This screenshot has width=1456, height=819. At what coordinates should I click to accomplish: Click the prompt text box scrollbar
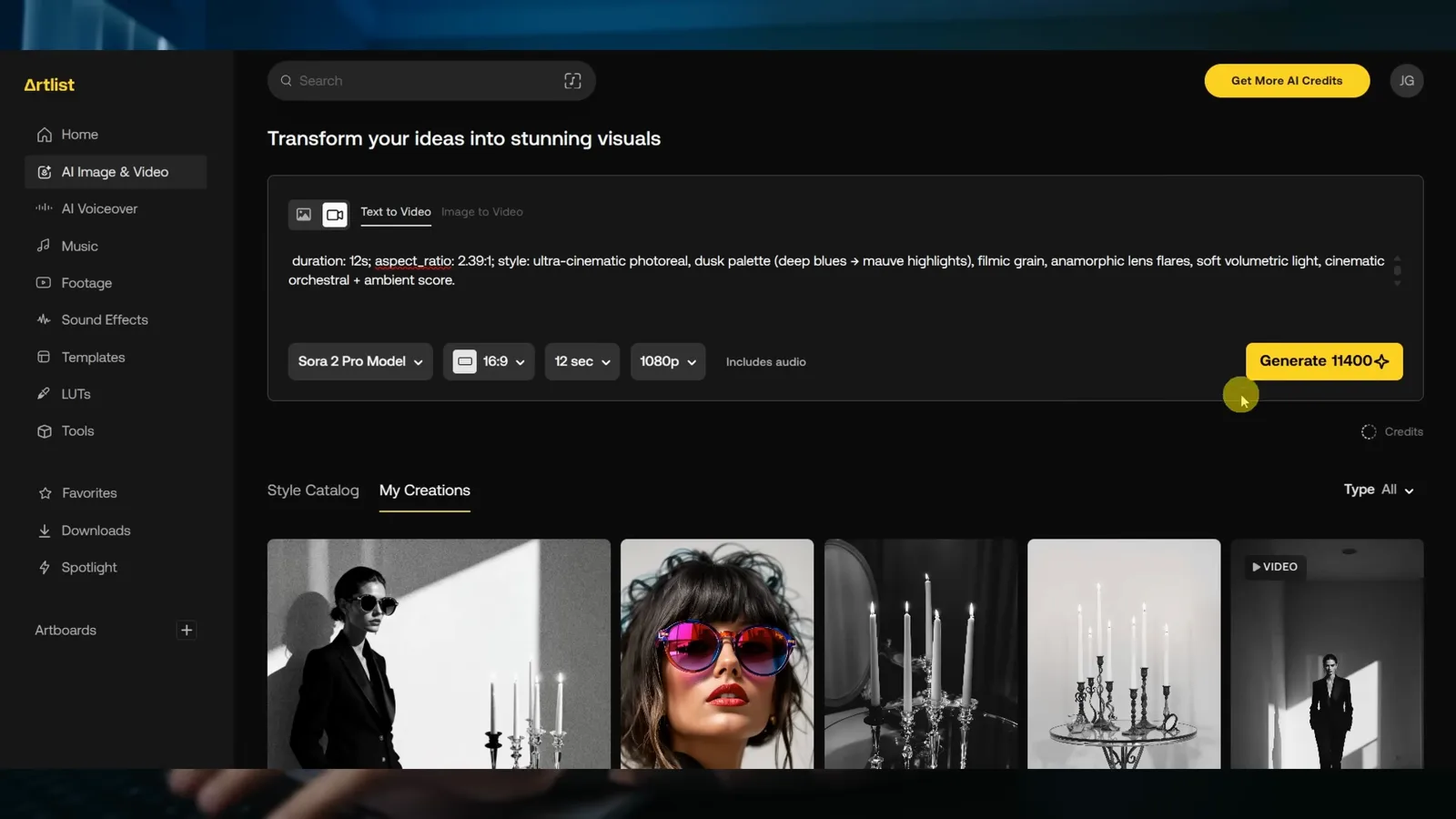pyautogui.click(x=1397, y=270)
